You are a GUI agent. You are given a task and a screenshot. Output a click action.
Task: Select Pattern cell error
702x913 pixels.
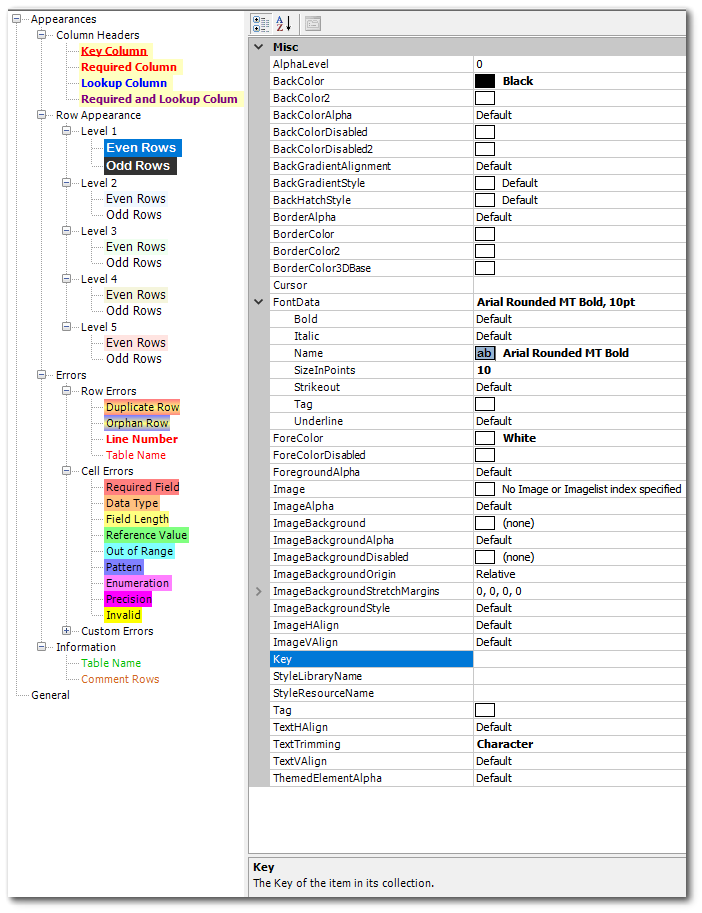click(x=123, y=567)
